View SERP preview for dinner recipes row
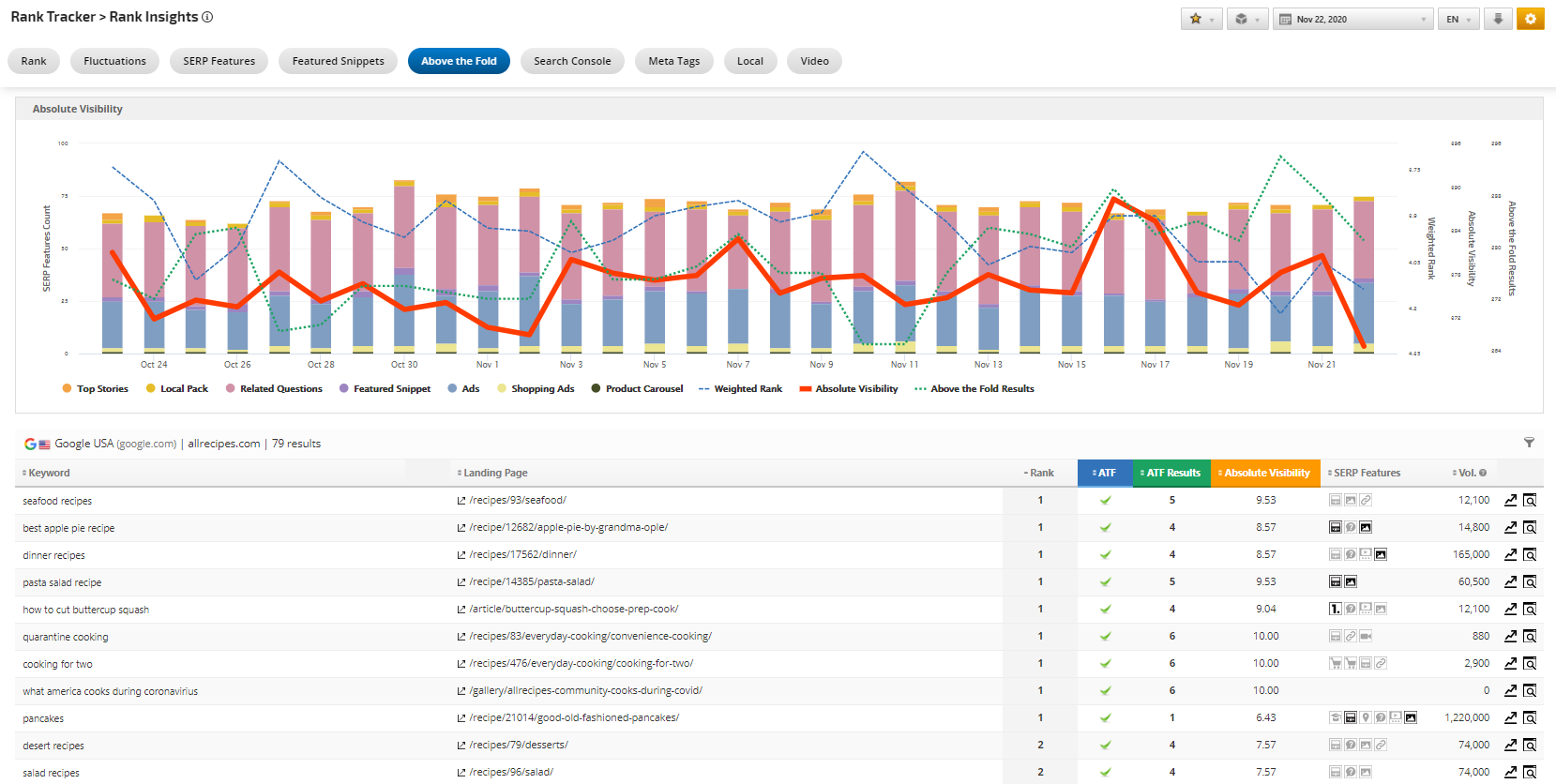Image resolution: width=1556 pixels, height=784 pixels. 1530,555
